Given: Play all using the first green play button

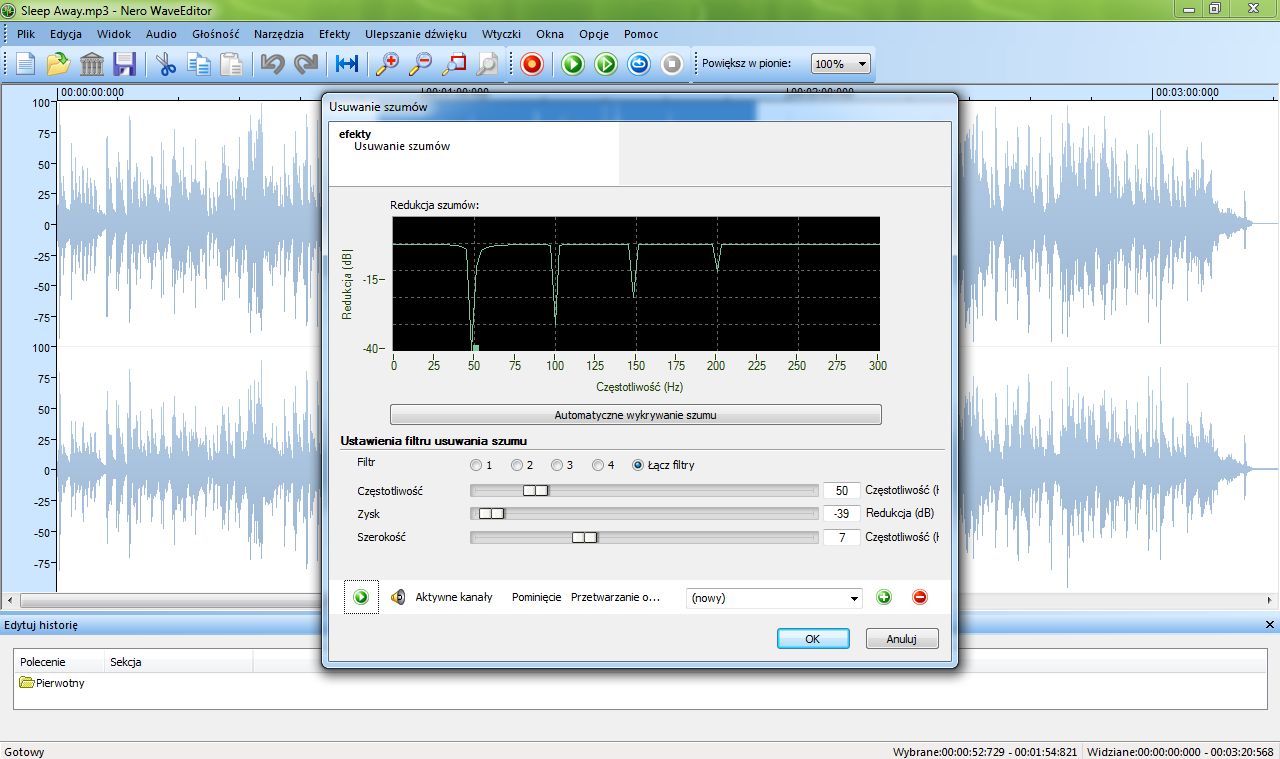Looking at the screenshot, I should click(573, 64).
